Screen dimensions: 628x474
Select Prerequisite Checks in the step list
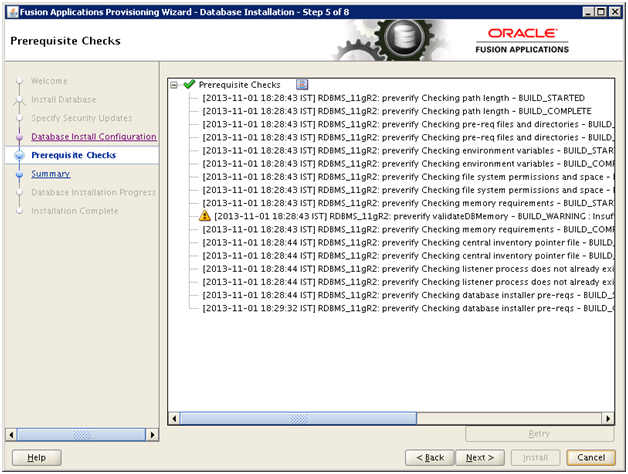click(x=74, y=155)
